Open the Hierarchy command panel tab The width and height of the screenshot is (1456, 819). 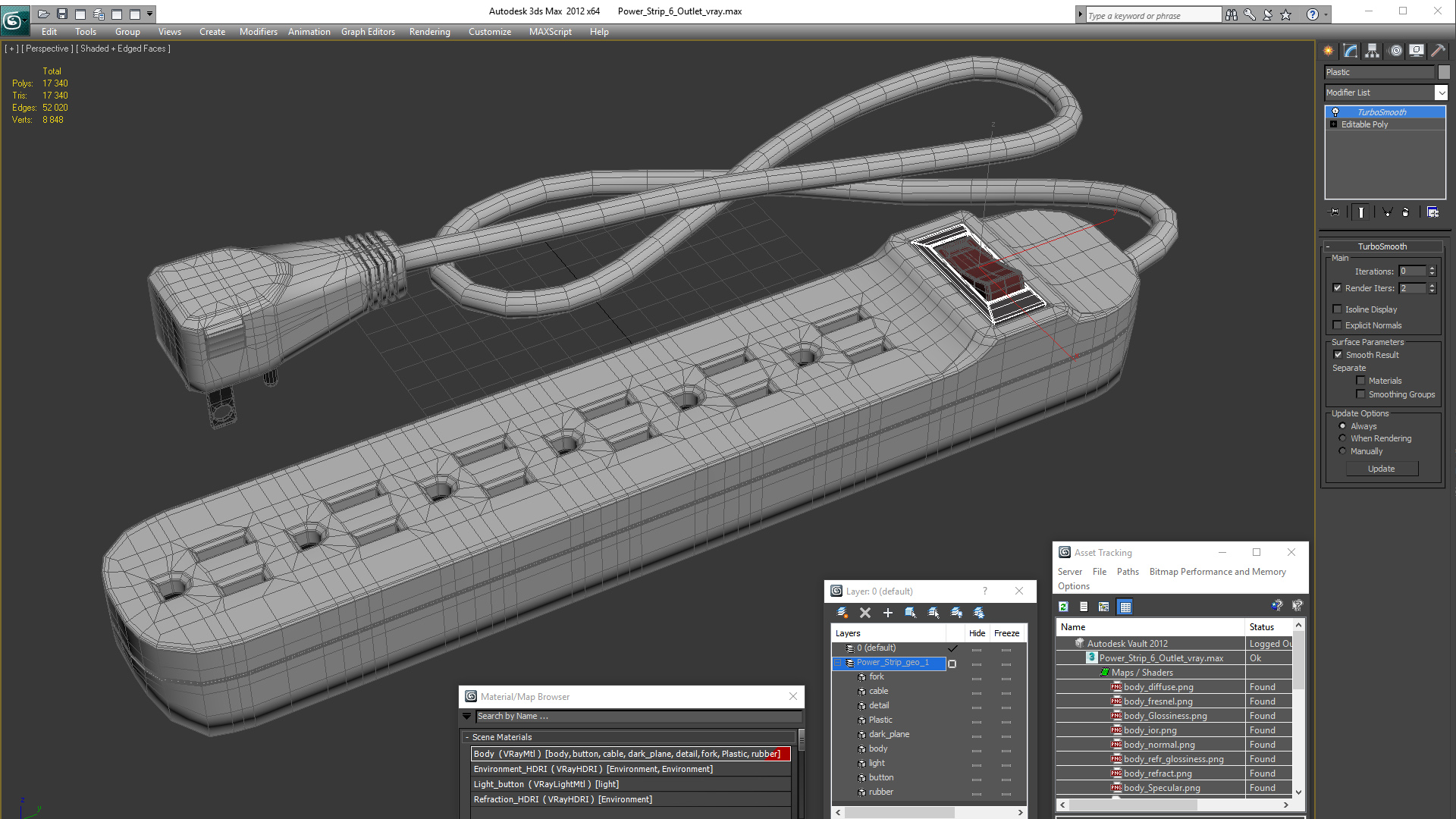1373,51
